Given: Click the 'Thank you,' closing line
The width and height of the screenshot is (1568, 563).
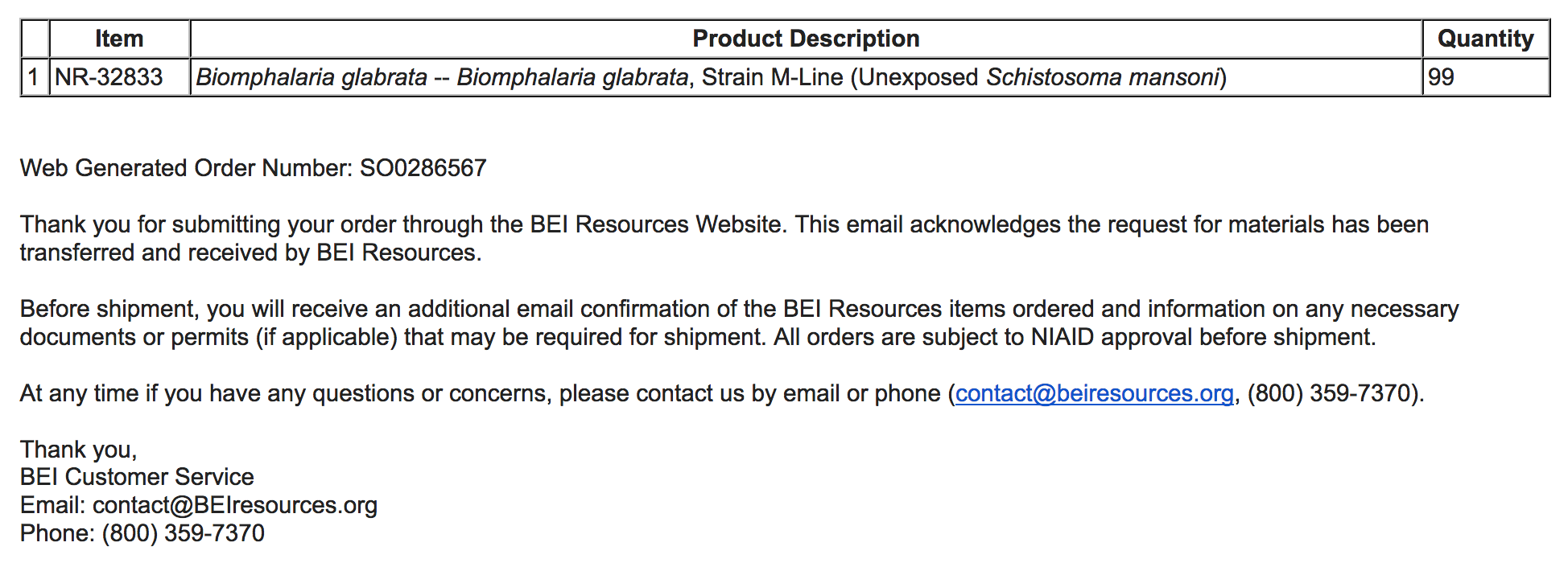Looking at the screenshot, I should click(79, 450).
